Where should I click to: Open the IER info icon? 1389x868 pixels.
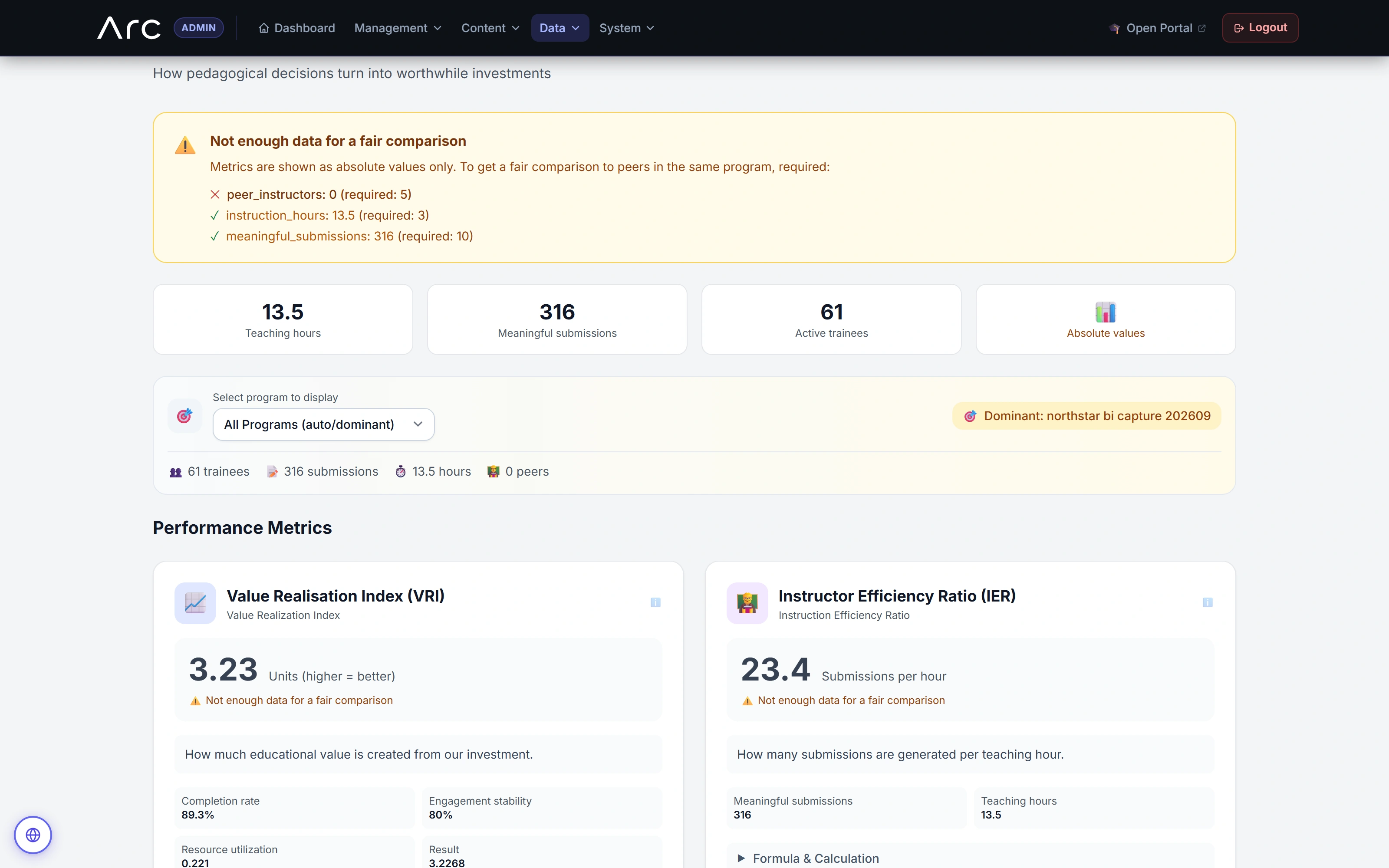click(x=1207, y=602)
